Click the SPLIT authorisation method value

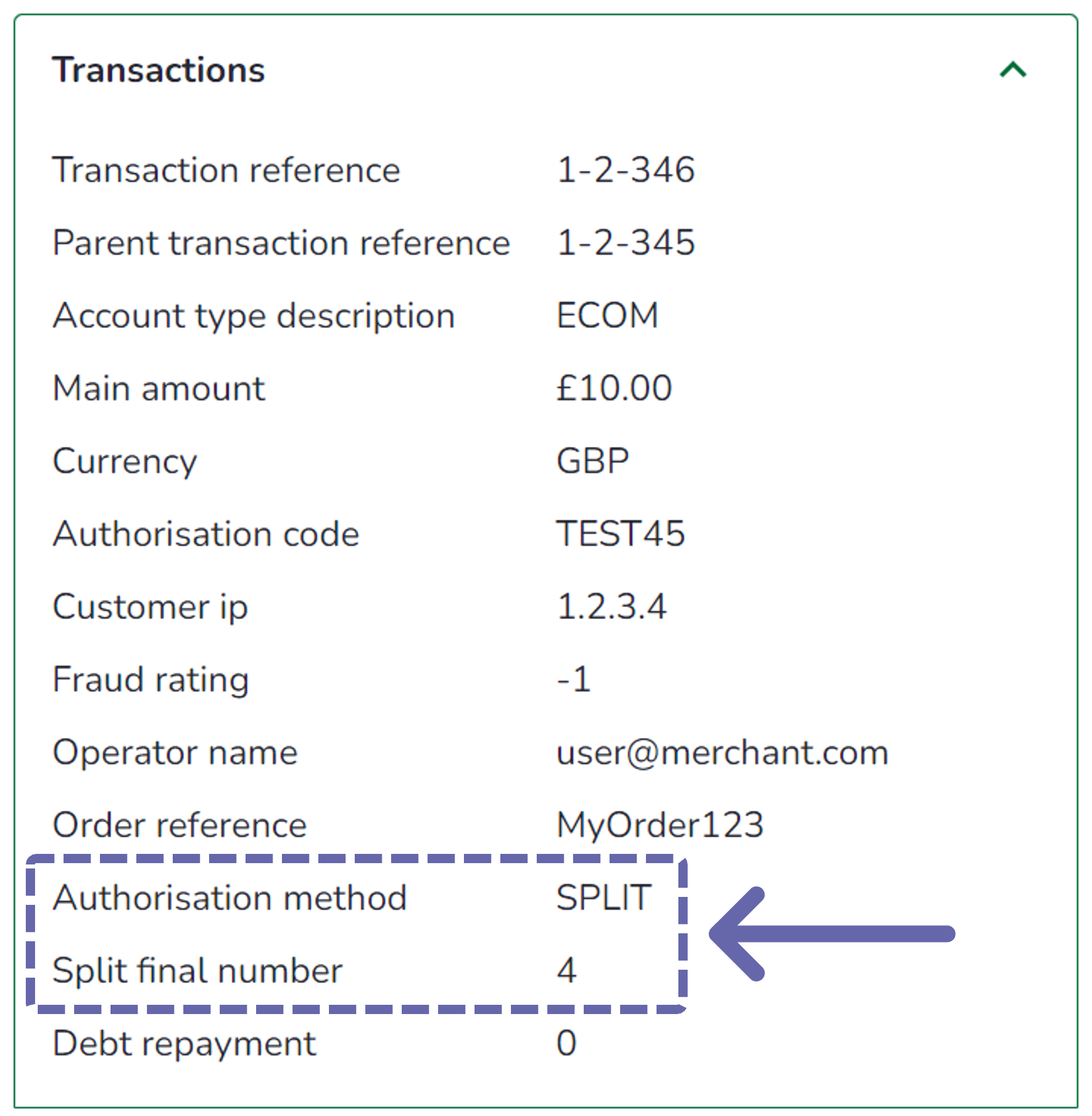point(604,898)
